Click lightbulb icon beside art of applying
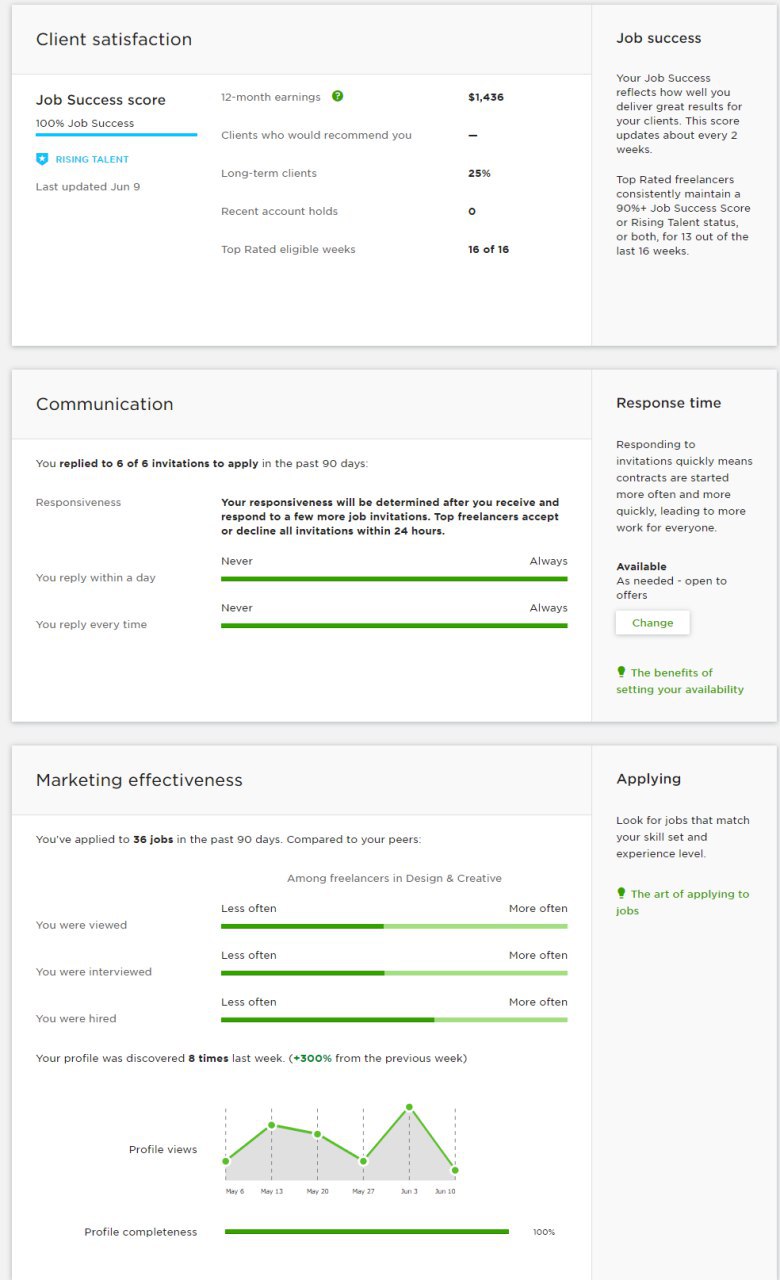Screen dimensions: 780x1280 (x=621, y=893)
